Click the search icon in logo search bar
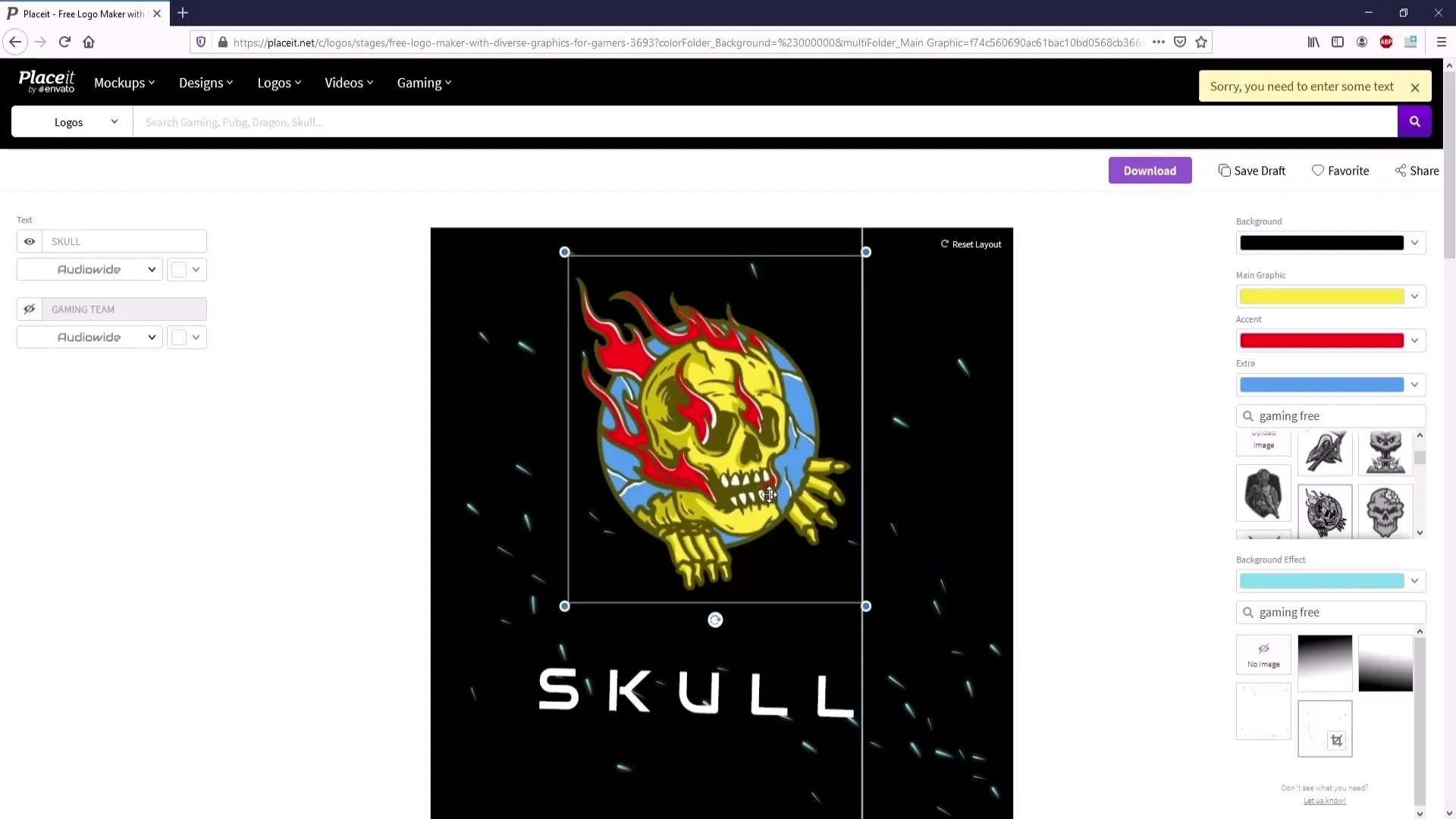The image size is (1456, 819). [x=1414, y=121]
